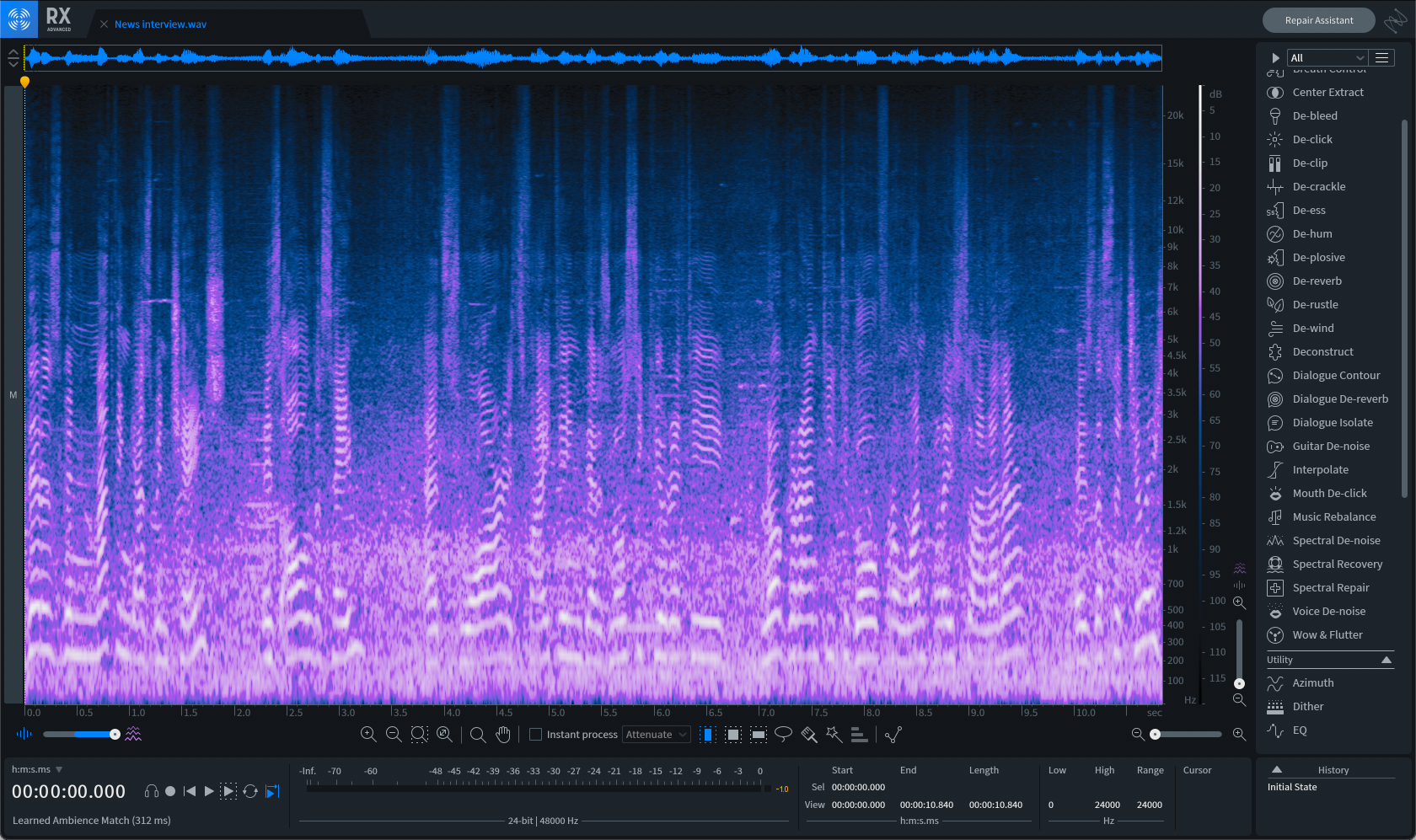Select the brush selection tool
This screenshot has width=1416, height=840.
(x=809, y=735)
